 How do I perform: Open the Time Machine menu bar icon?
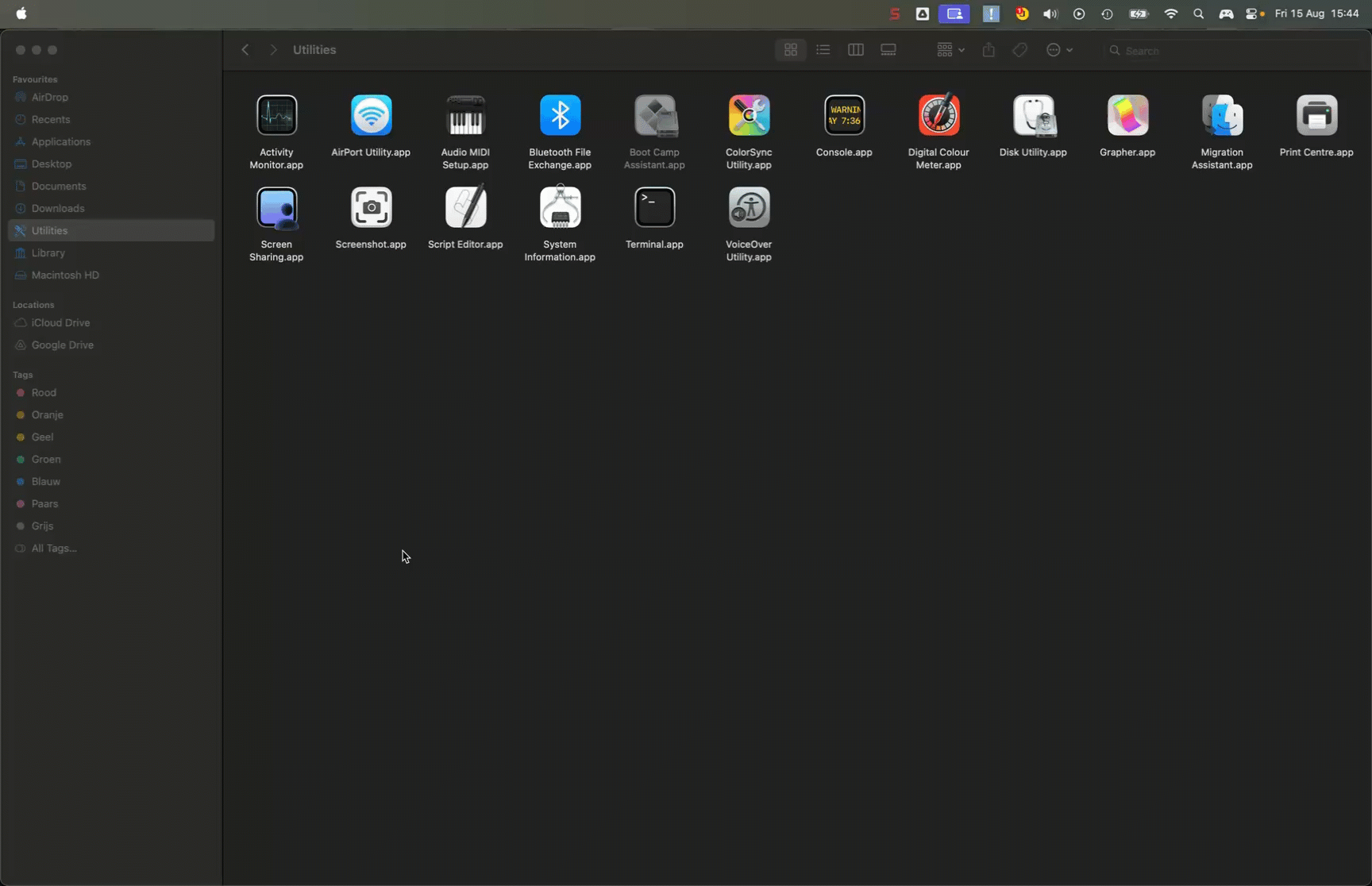pyautogui.click(x=1107, y=13)
